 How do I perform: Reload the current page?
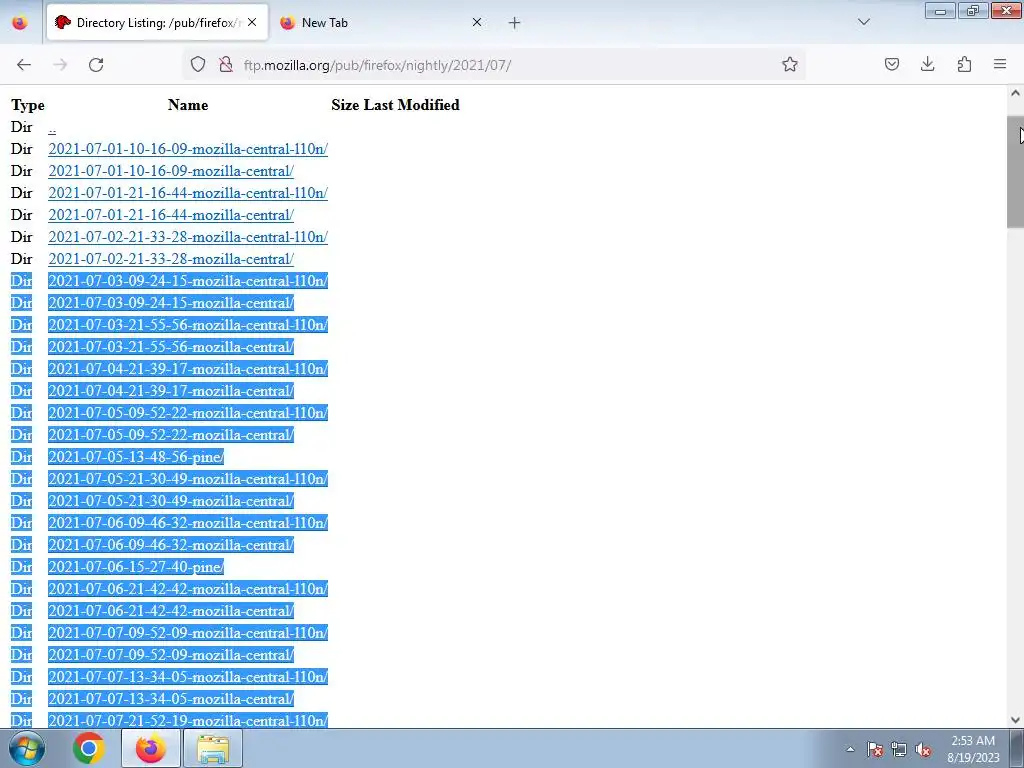click(96, 65)
